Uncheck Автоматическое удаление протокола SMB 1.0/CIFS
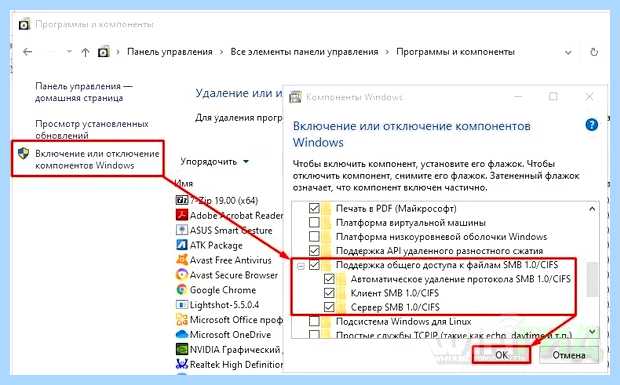 pyautogui.click(x=329, y=279)
